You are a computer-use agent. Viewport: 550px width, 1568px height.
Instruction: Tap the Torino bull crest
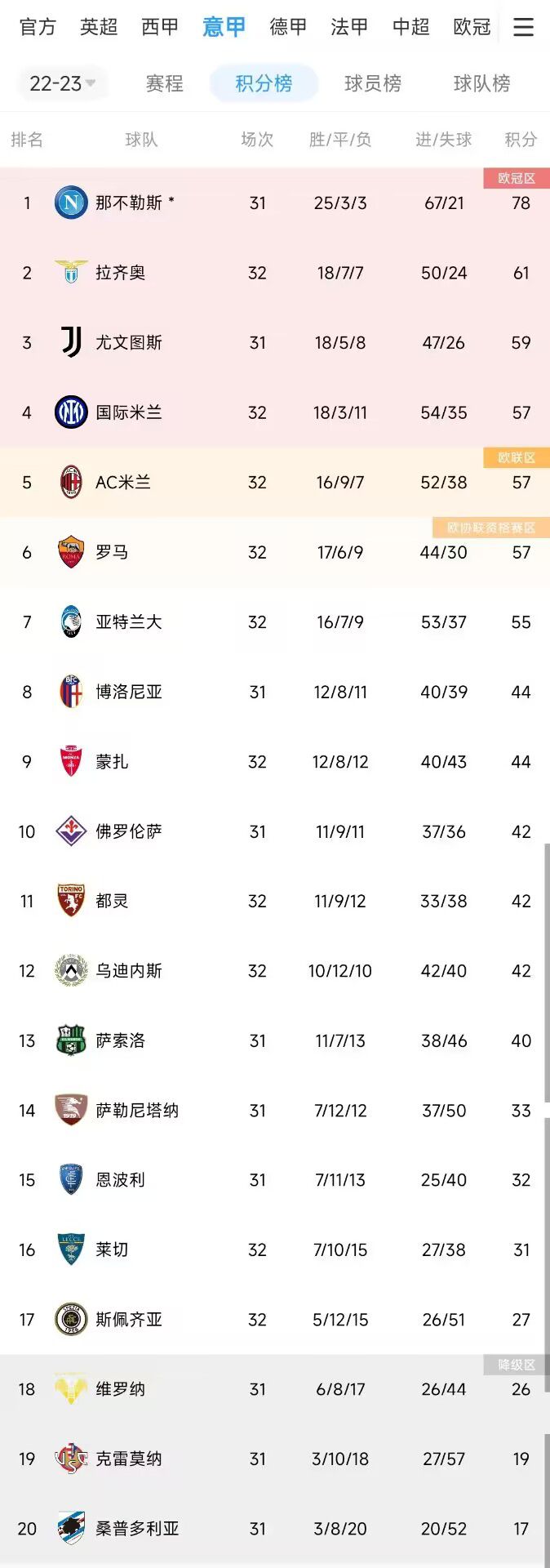pyautogui.click(x=71, y=901)
